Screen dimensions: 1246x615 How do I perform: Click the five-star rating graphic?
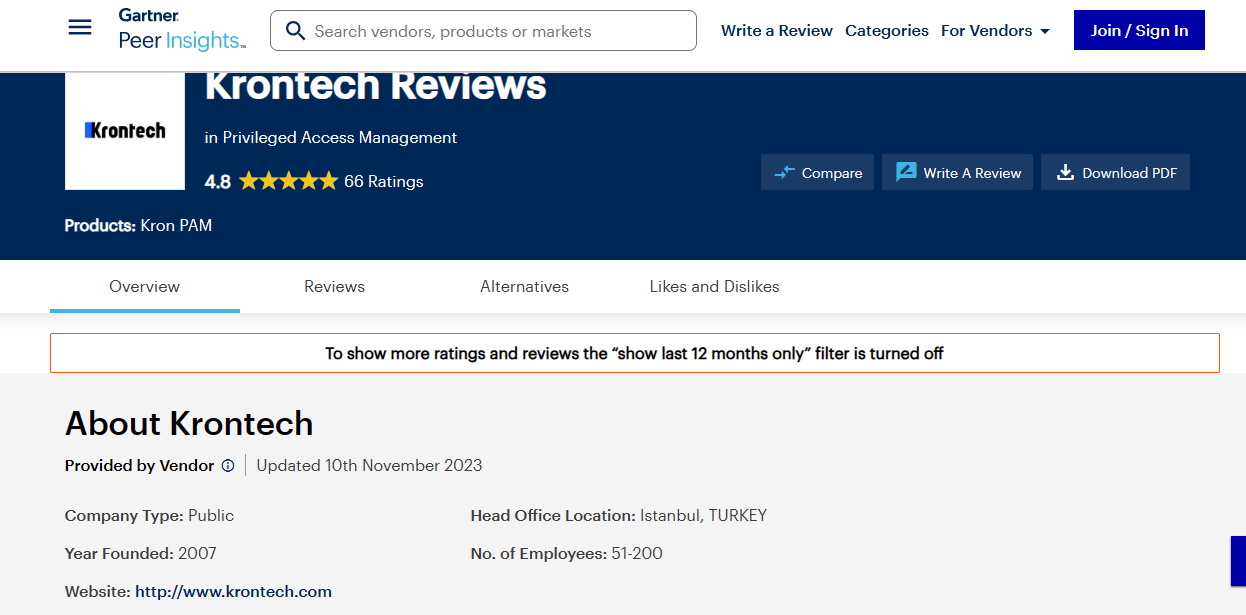288,181
